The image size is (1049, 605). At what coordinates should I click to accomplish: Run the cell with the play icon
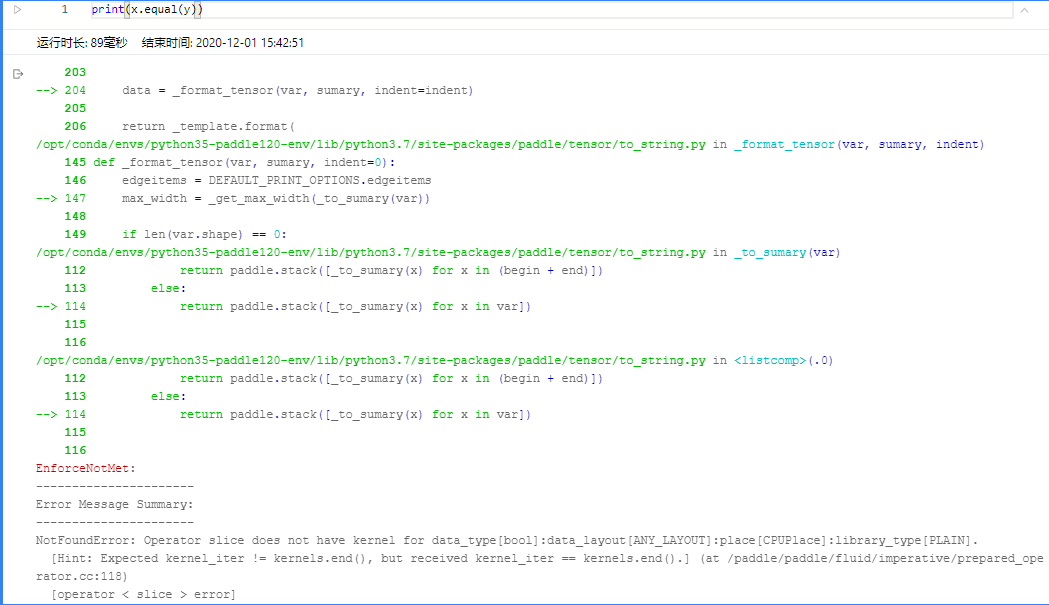tap(17, 9)
